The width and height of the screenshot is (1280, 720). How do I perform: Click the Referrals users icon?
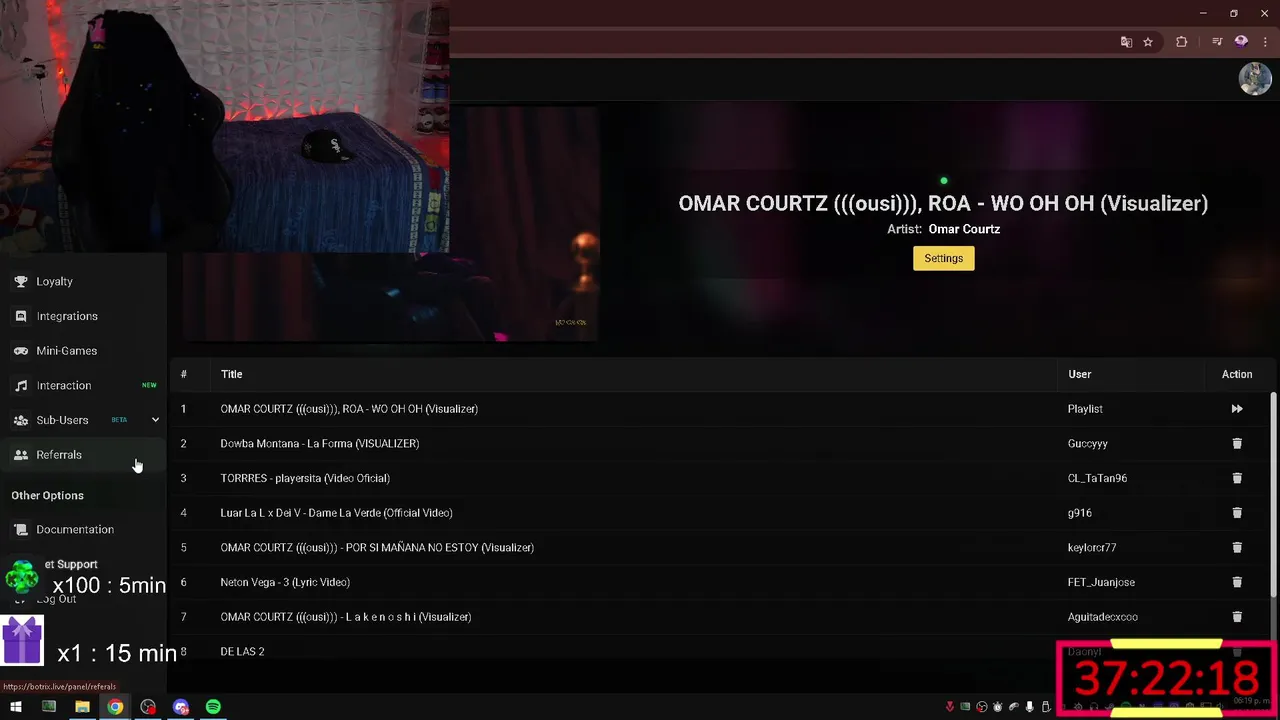pyautogui.click(x=21, y=455)
